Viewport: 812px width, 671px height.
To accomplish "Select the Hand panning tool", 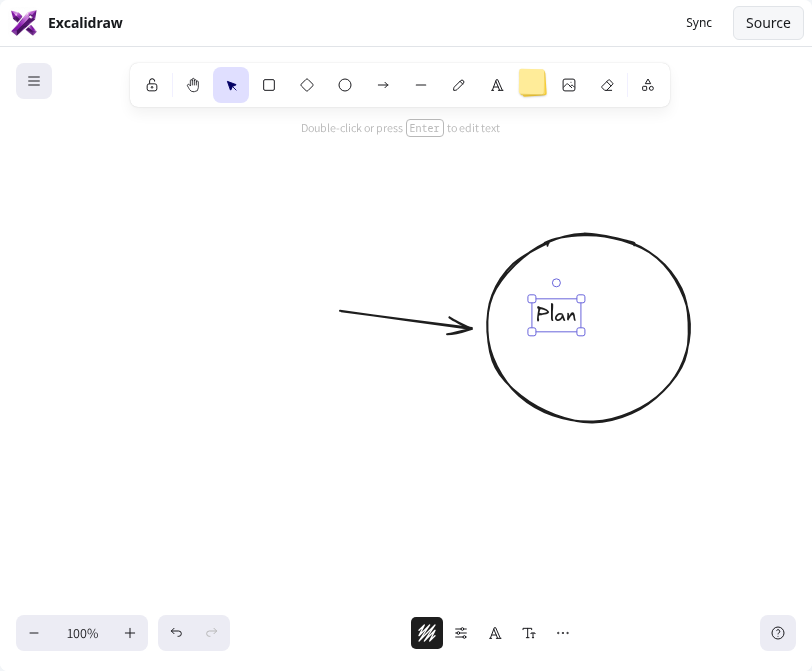I will [193, 85].
